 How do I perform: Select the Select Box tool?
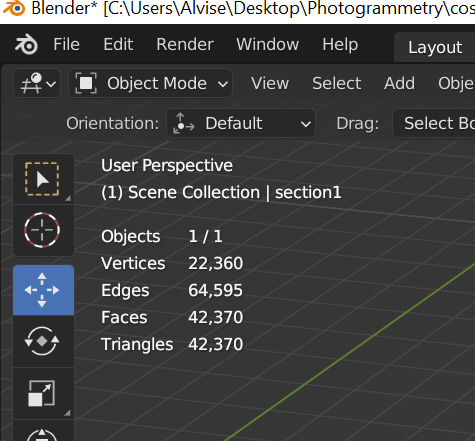pos(43,179)
